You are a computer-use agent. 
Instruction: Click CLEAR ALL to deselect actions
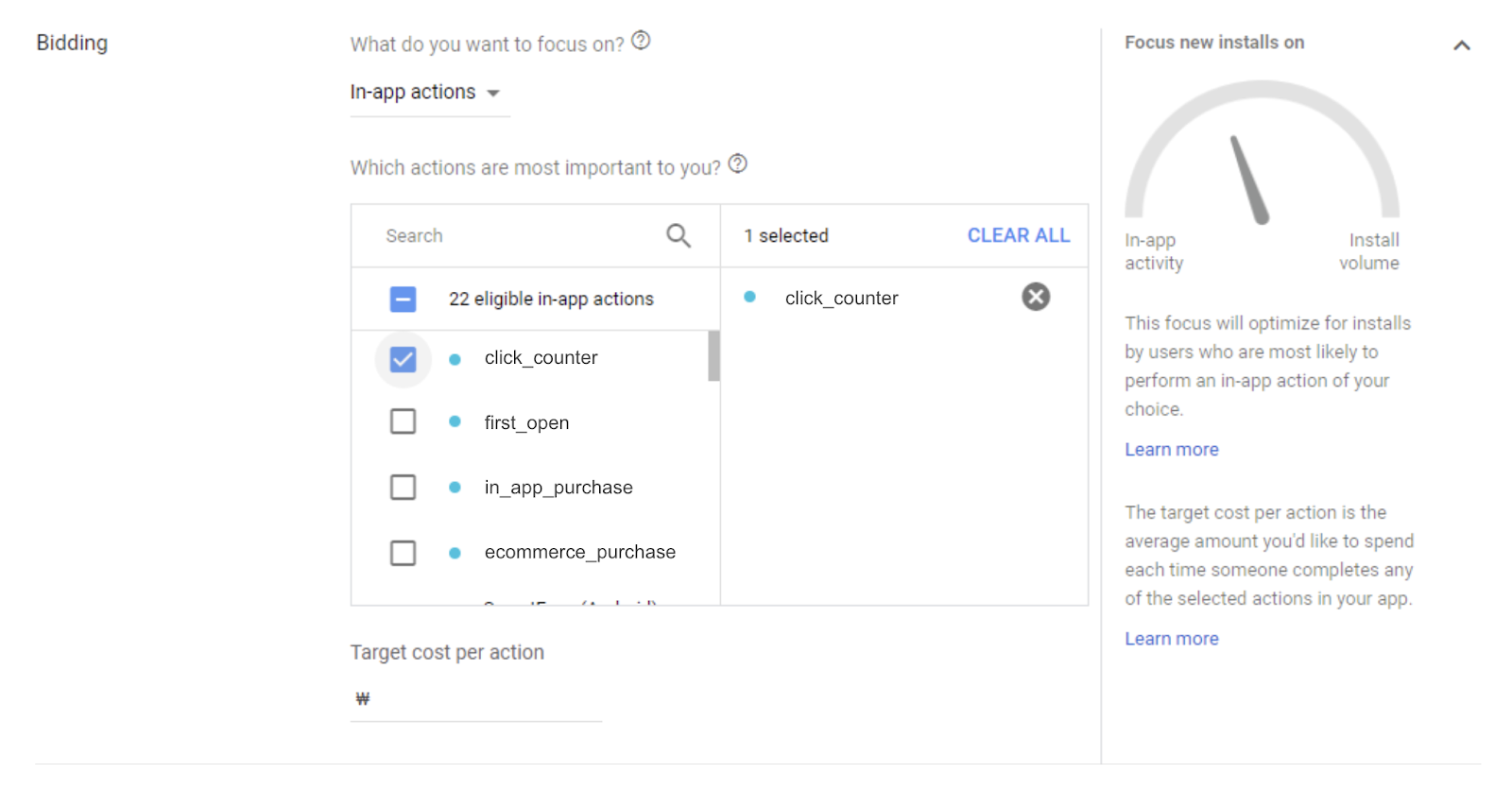1018,235
